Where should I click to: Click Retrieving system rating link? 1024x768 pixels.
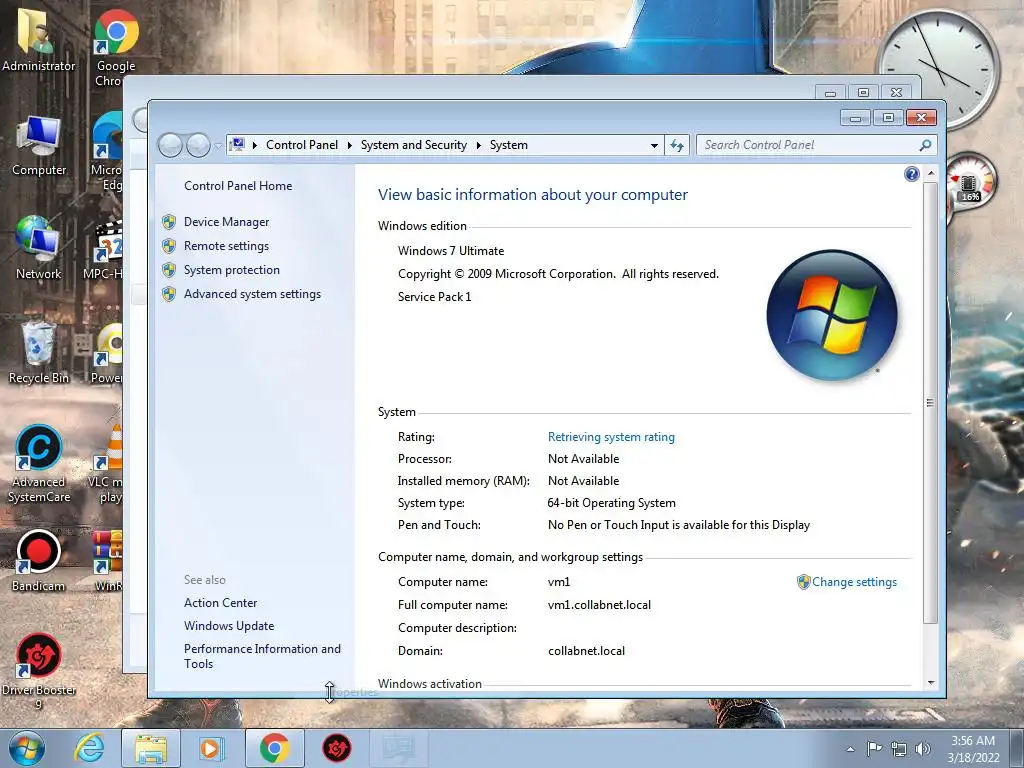pyautogui.click(x=611, y=437)
